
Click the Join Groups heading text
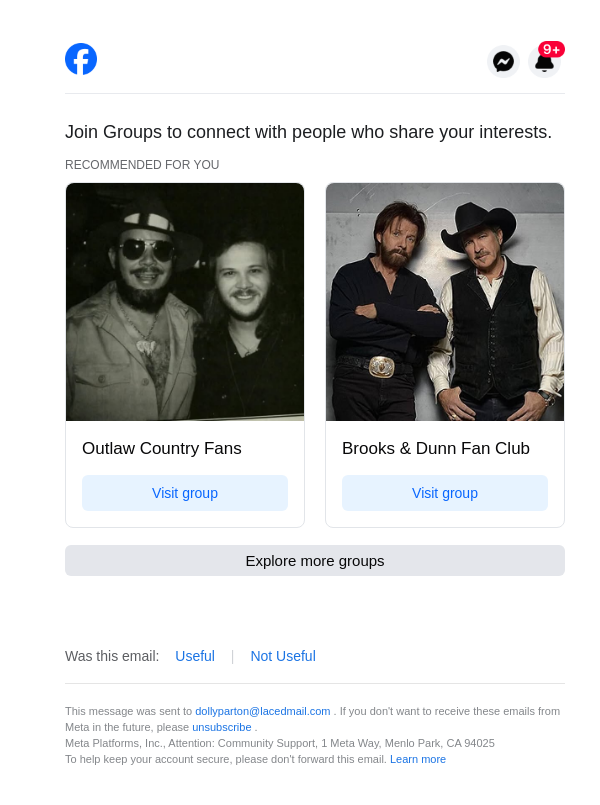[x=308, y=132]
